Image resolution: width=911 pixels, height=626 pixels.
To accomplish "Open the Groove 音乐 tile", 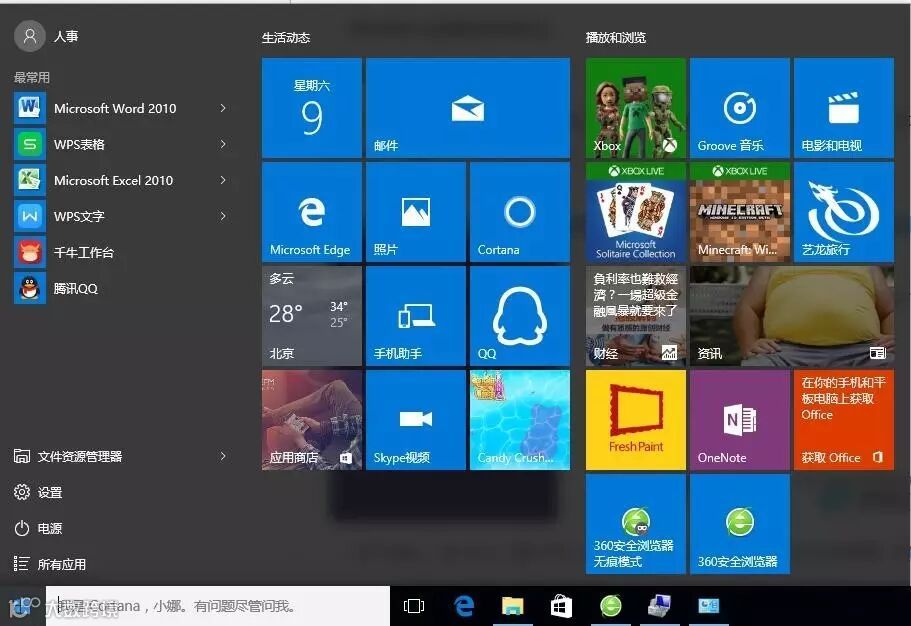I will [740, 108].
